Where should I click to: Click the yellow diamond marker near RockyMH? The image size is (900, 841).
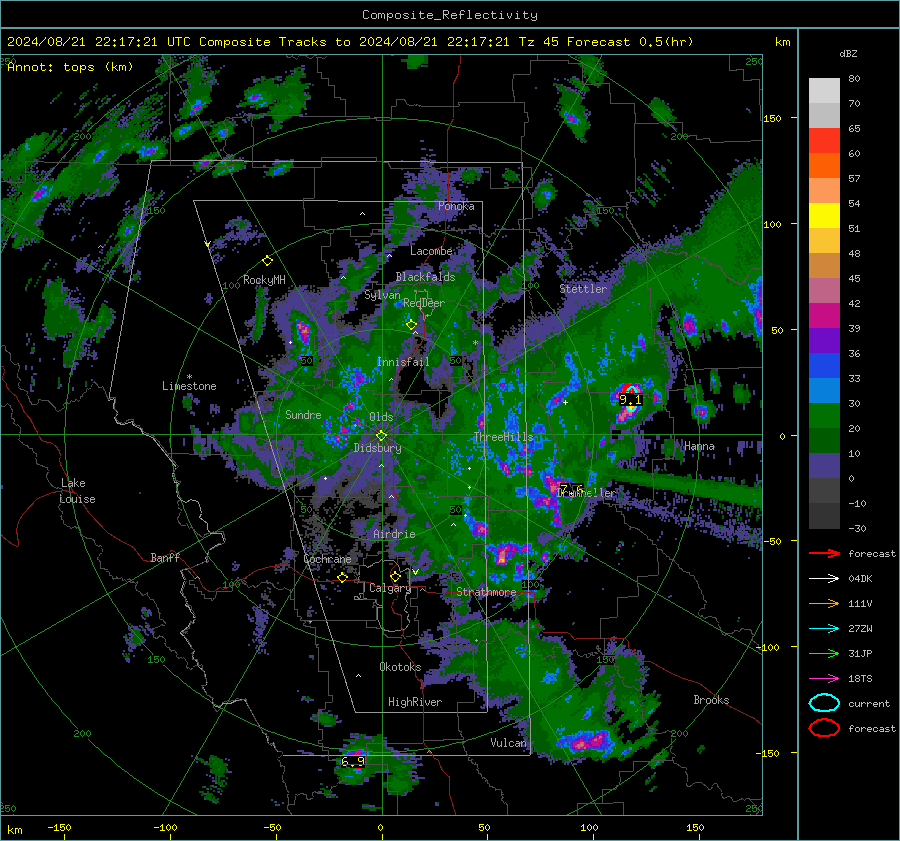(267, 261)
